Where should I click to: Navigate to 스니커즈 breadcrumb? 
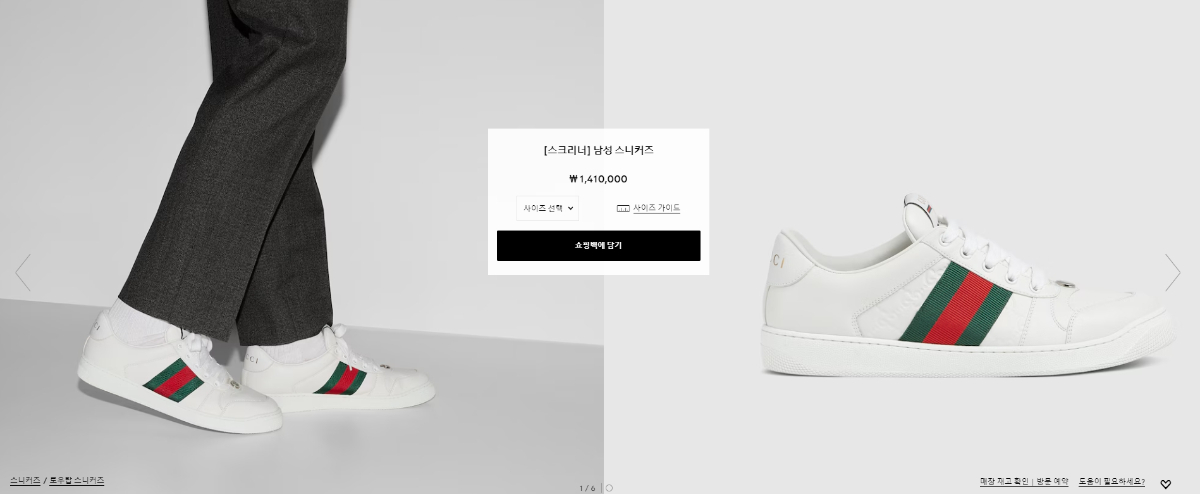pos(25,481)
